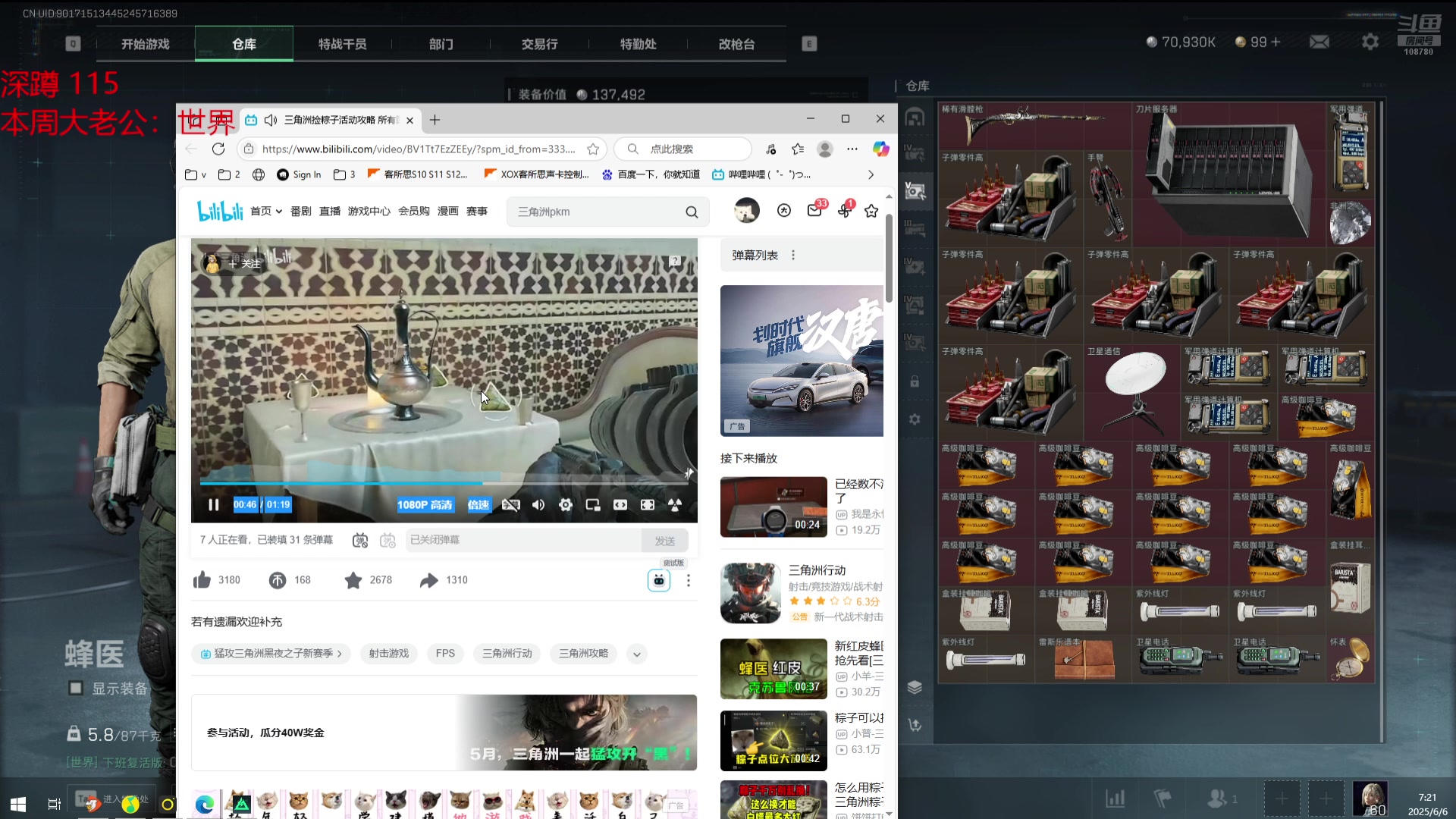Mute the video volume icon
The image size is (1456, 819).
tap(538, 505)
